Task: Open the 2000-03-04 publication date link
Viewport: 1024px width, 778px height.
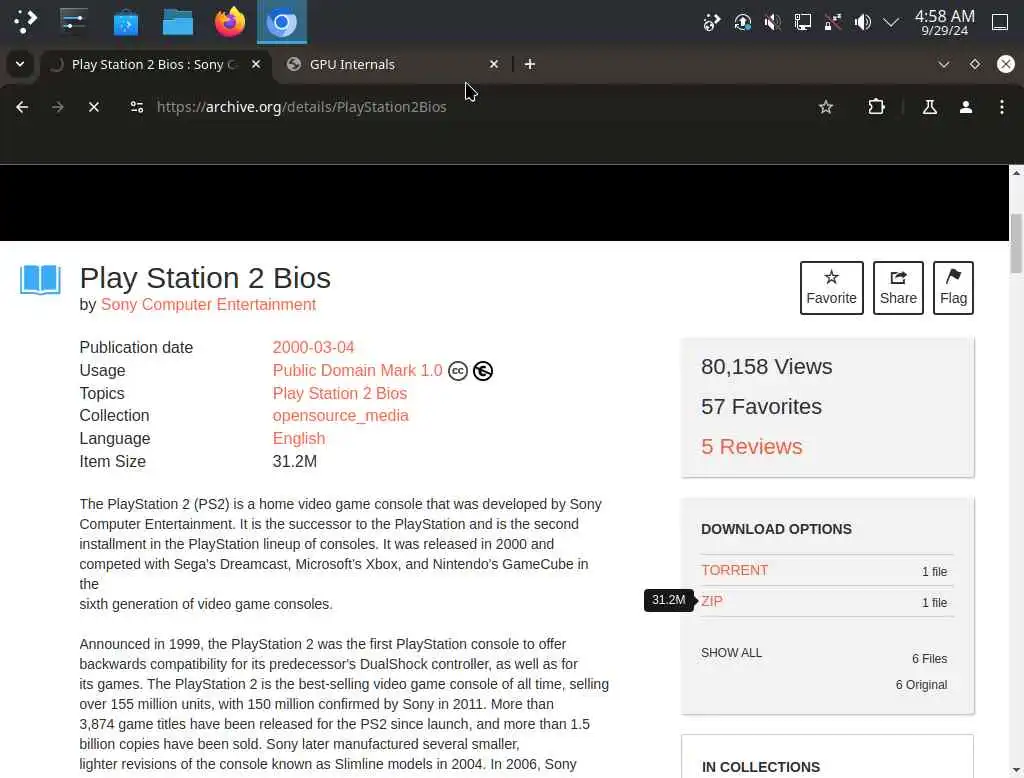Action: coord(313,348)
